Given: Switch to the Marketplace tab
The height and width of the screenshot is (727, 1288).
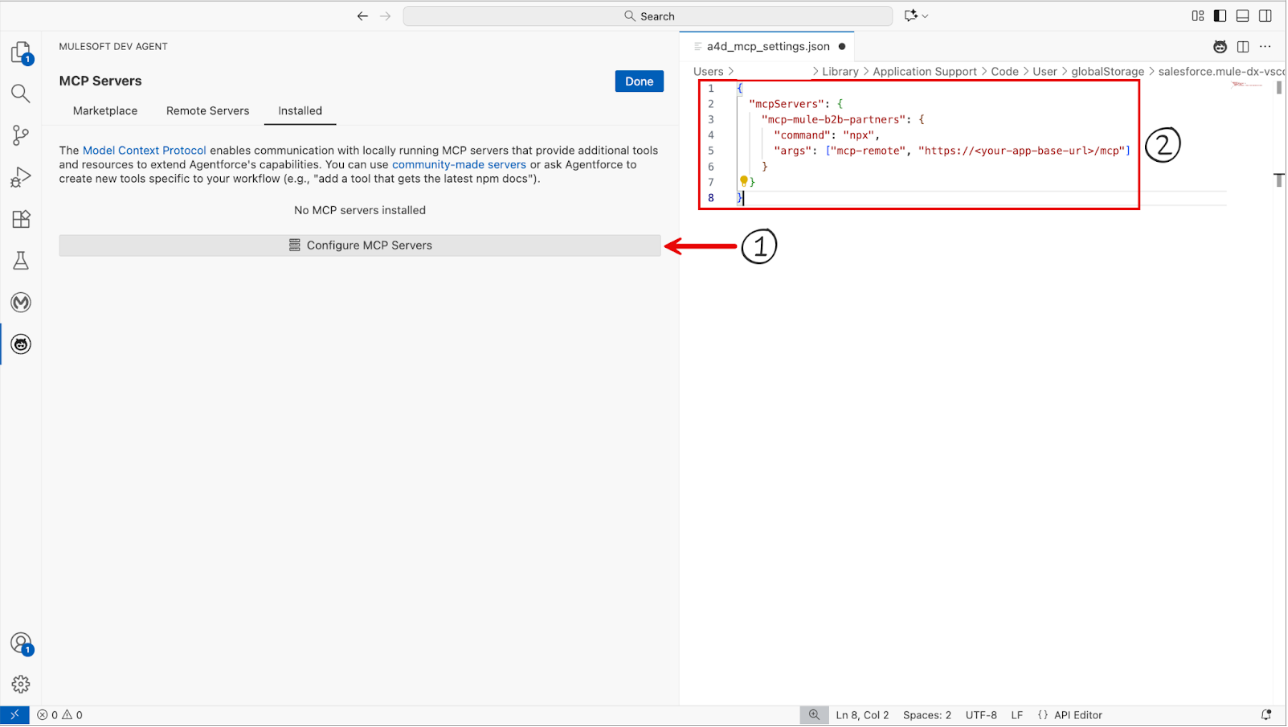Looking at the screenshot, I should coord(105,111).
